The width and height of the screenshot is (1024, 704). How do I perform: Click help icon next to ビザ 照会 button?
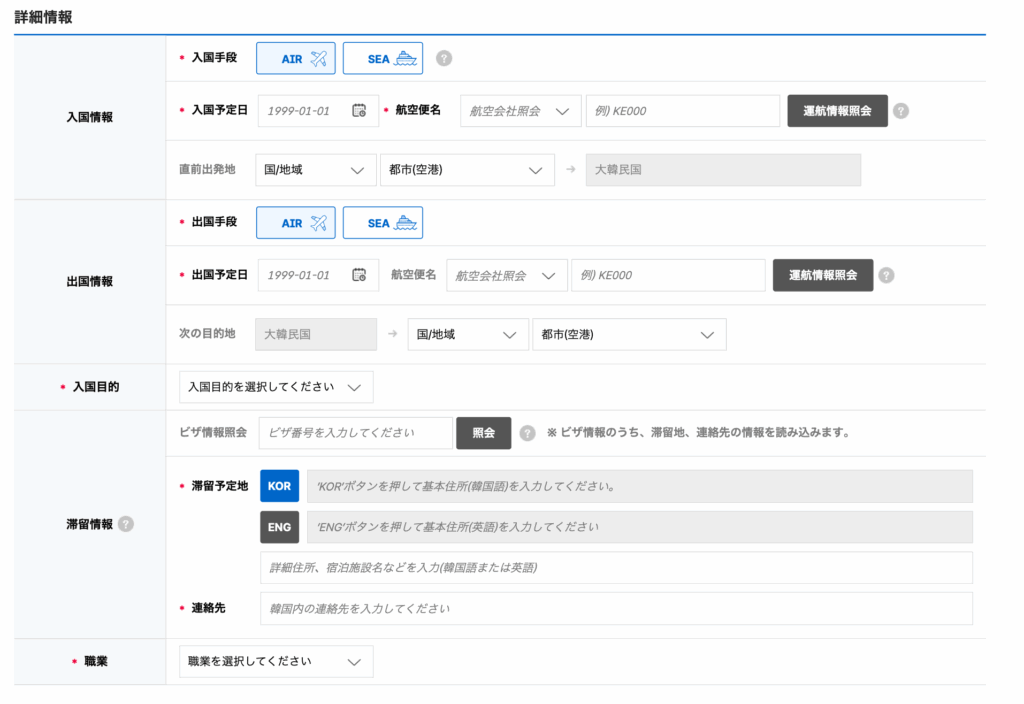coord(528,433)
